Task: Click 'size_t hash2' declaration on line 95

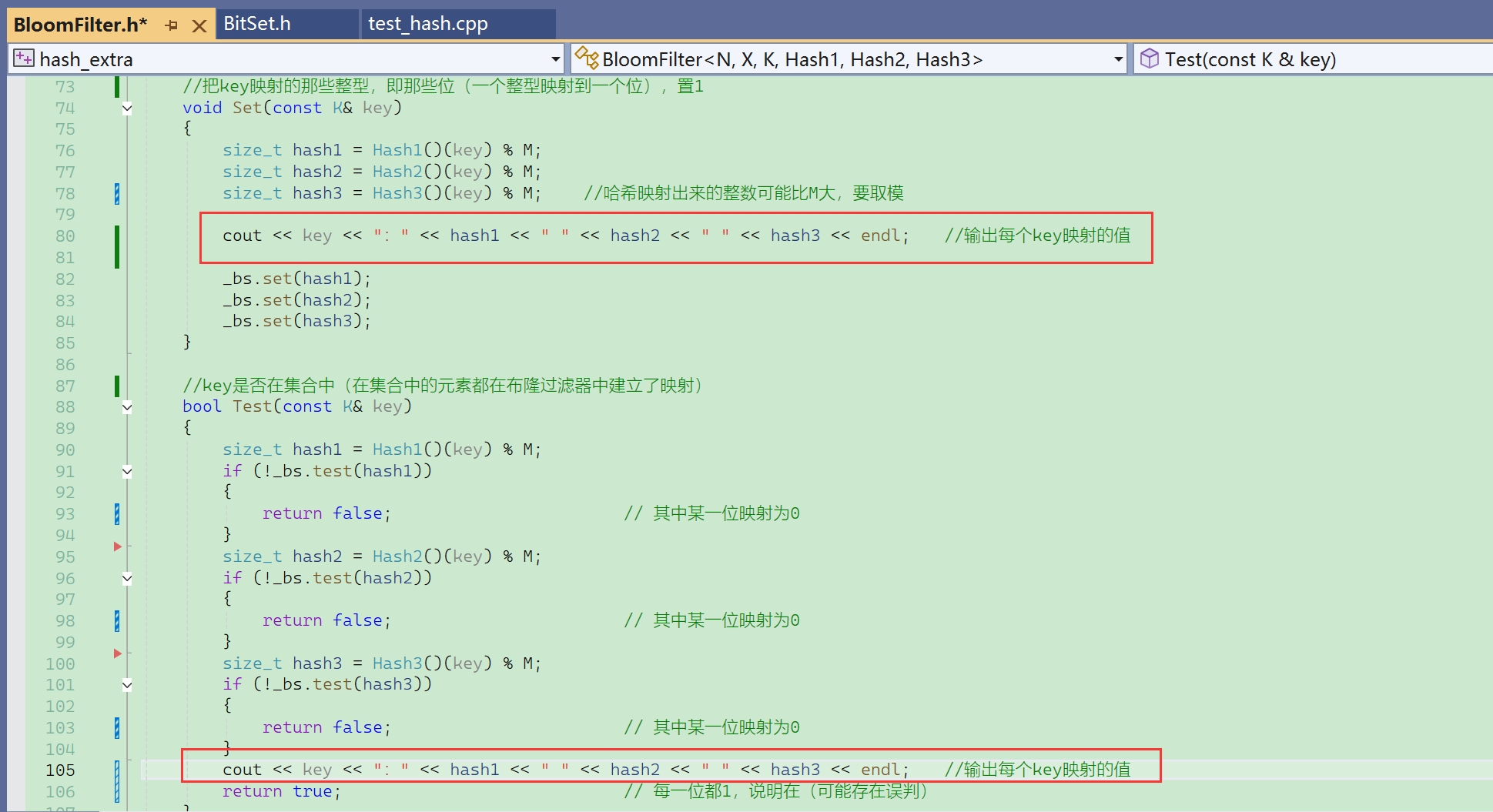Action: tap(283, 556)
